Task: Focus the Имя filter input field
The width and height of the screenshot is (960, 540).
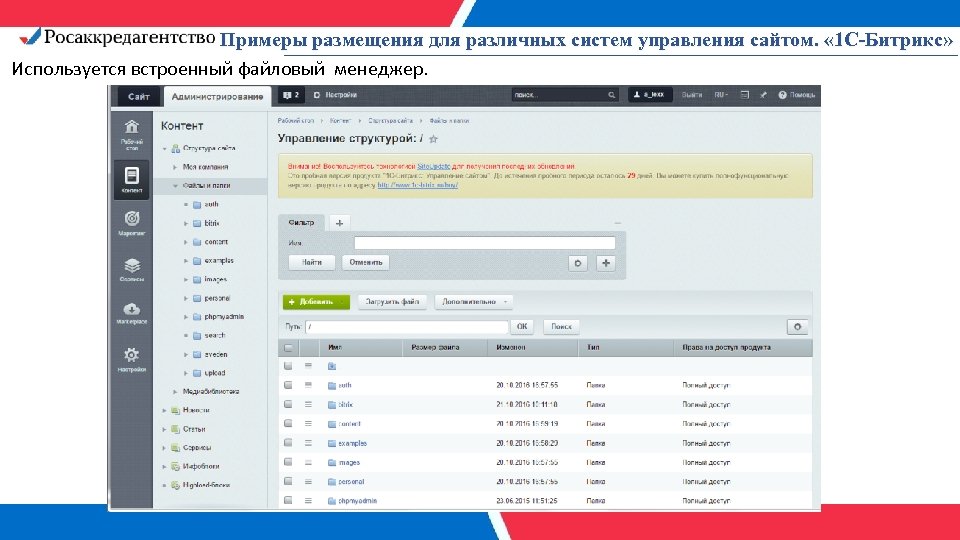Action: coord(485,243)
